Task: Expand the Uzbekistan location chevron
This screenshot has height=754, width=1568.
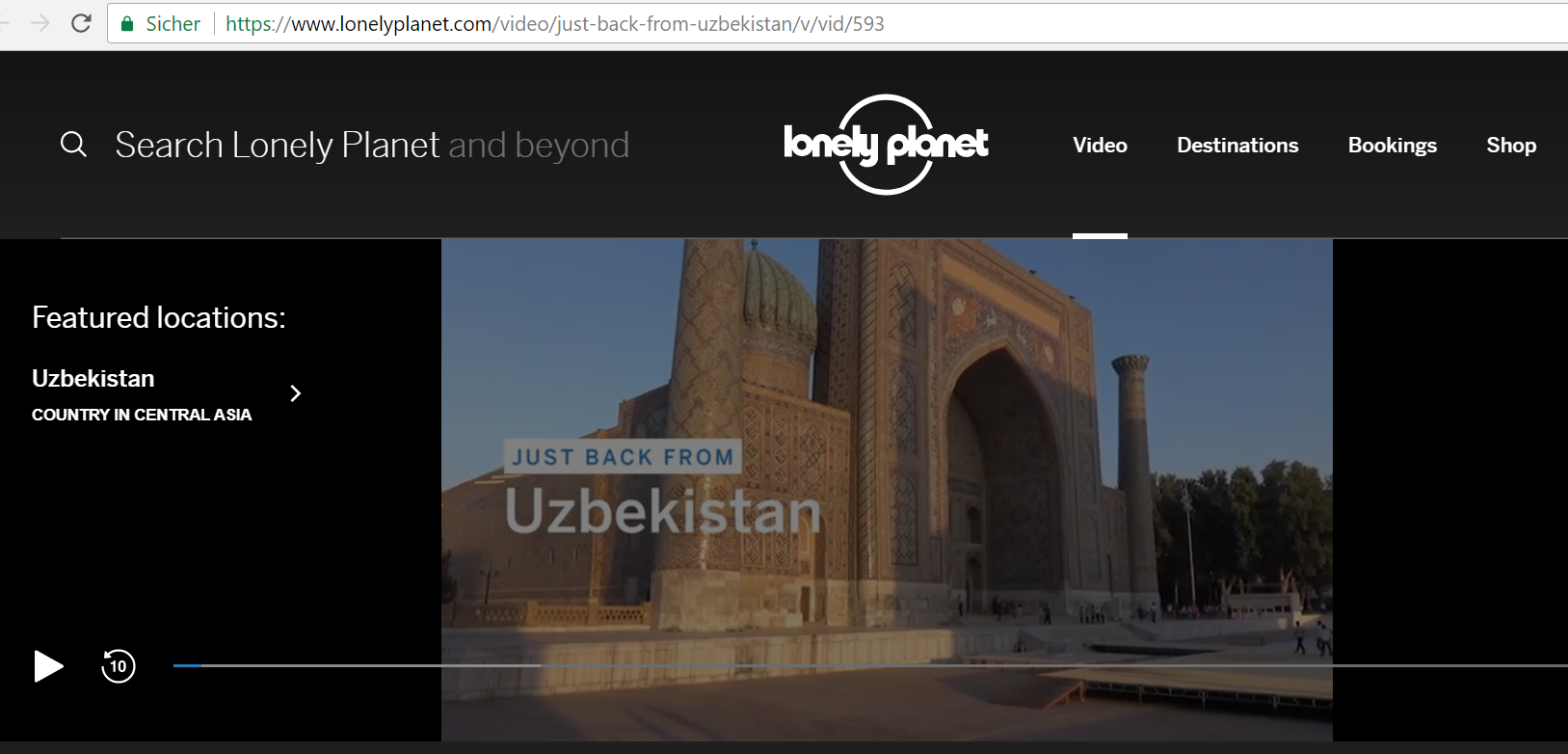Action: coord(296,393)
